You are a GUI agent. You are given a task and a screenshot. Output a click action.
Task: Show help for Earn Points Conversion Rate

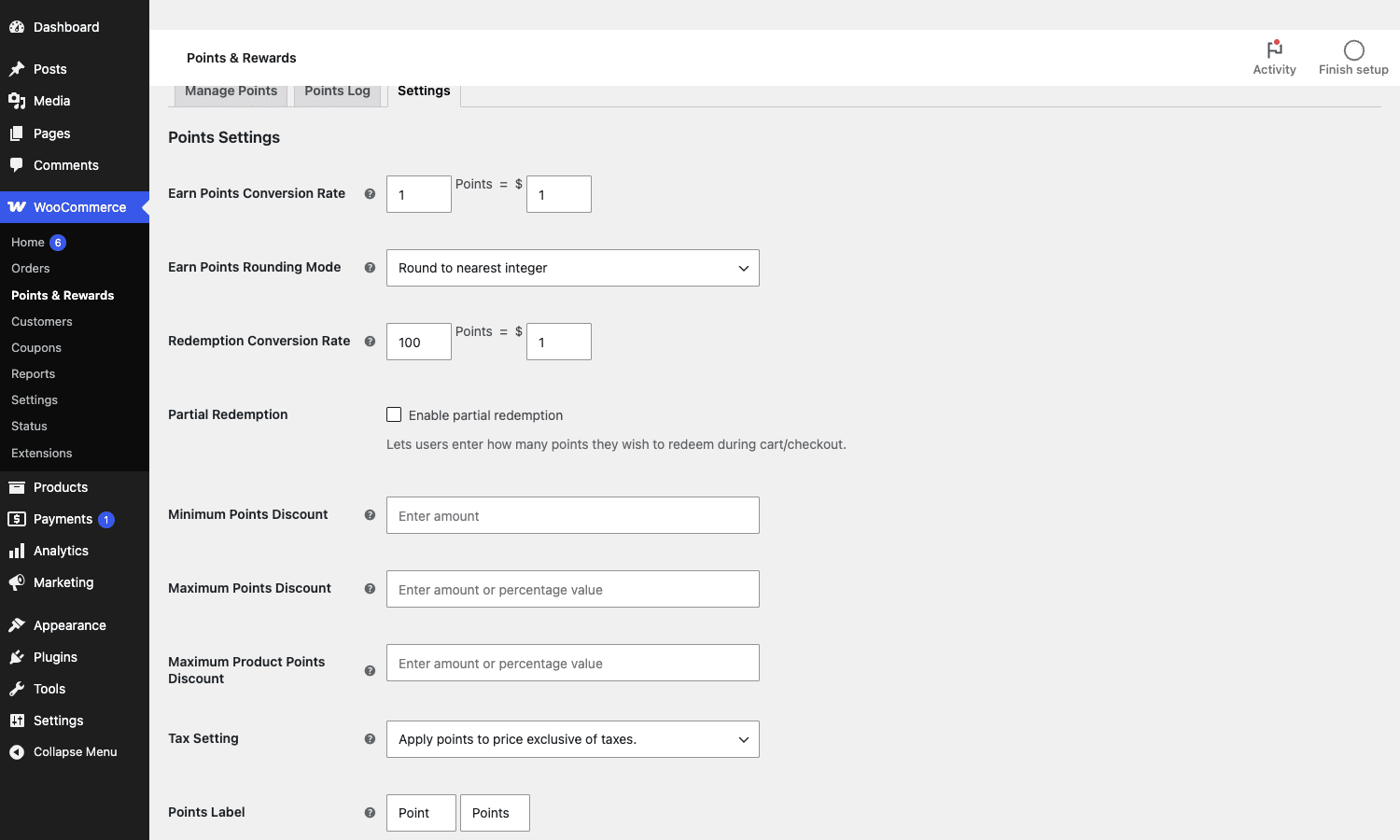[x=370, y=194]
